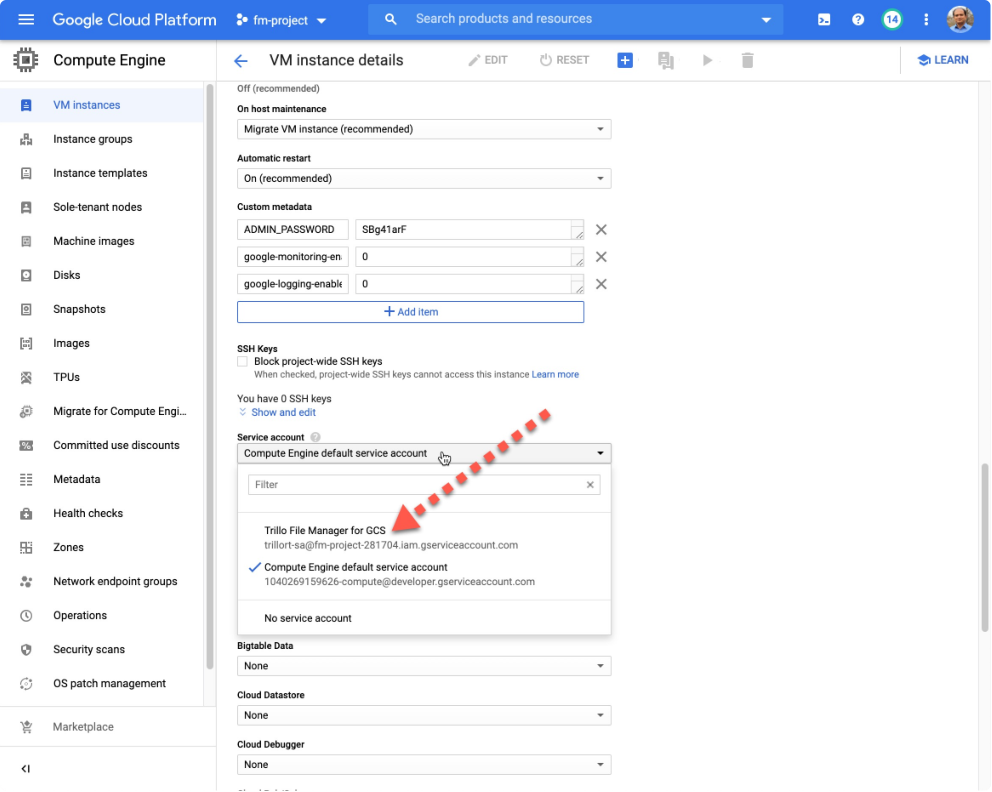Image resolution: width=992 pixels, height=792 pixels.
Task: Open the help question mark icon
Action: (858, 20)
